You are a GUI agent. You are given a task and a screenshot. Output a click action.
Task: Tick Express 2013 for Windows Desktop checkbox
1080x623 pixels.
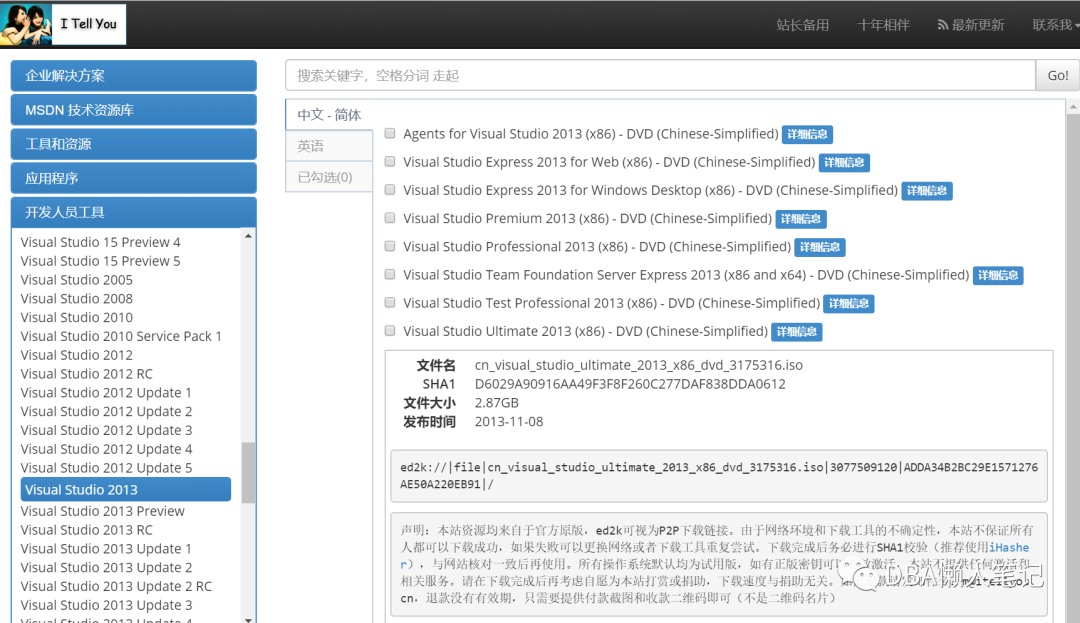[x=390, y=190]
